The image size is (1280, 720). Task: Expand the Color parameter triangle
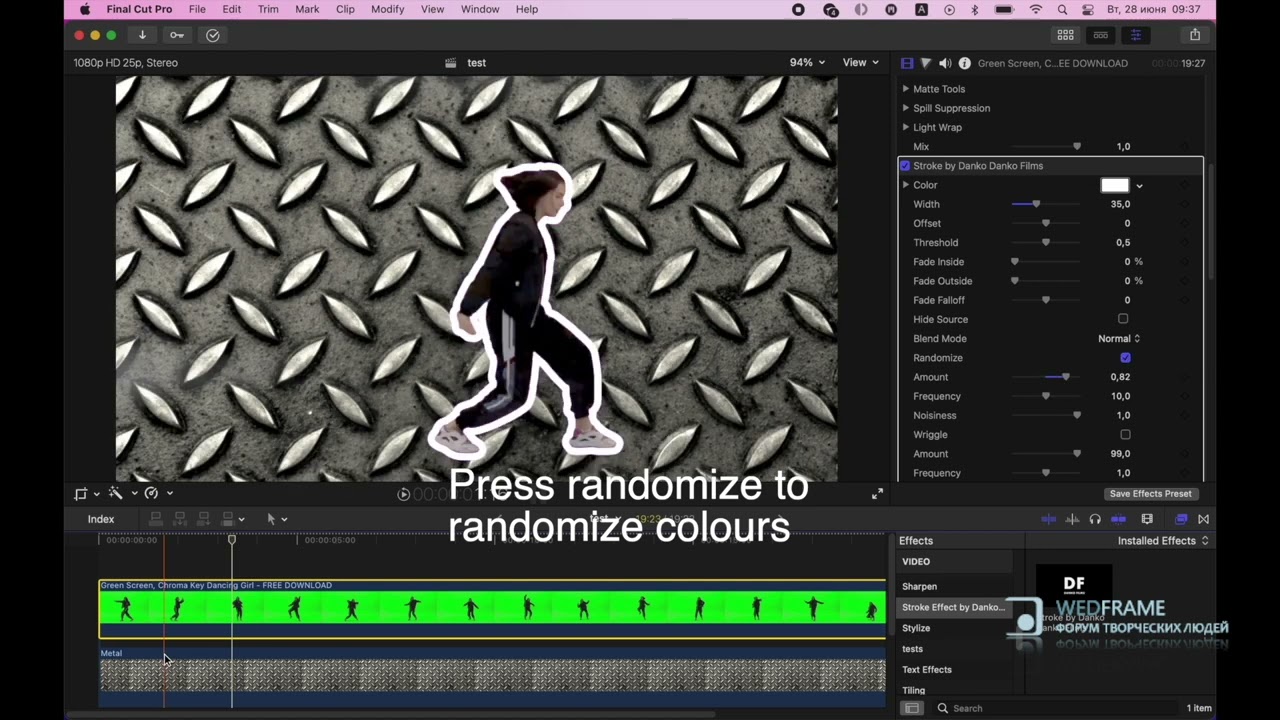pos(906,185)
